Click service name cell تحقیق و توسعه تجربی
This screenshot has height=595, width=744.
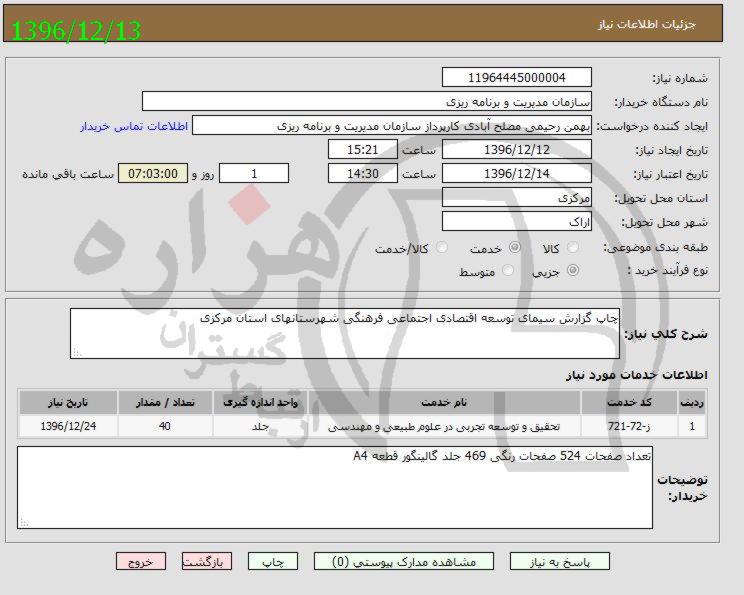click(444, 426)
